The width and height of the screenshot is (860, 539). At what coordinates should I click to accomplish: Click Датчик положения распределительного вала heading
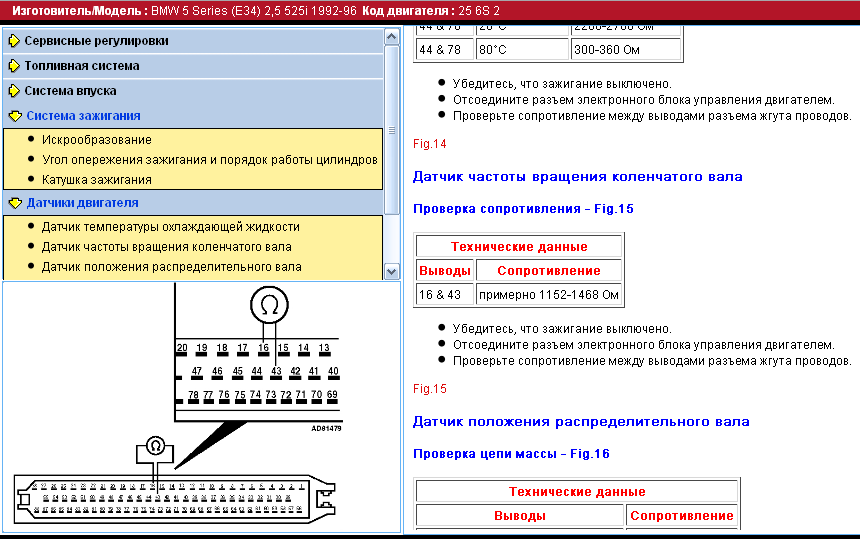pyautogui.click(x=581, y=422)
